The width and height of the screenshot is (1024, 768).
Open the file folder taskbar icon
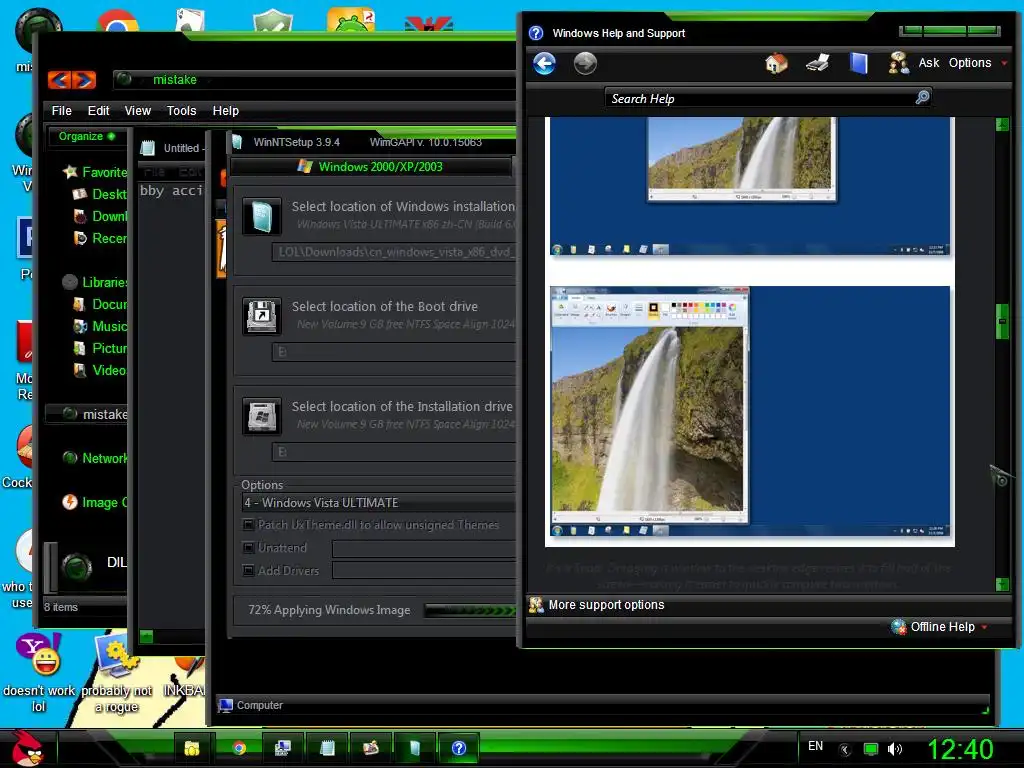coord(191,748)
